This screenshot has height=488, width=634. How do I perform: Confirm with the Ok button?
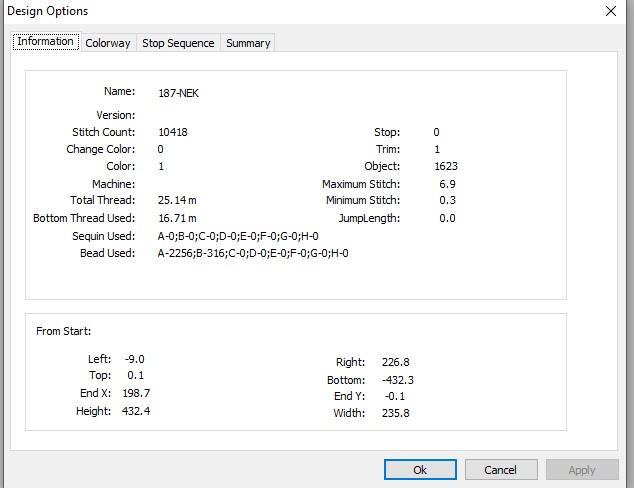[420, 470]
